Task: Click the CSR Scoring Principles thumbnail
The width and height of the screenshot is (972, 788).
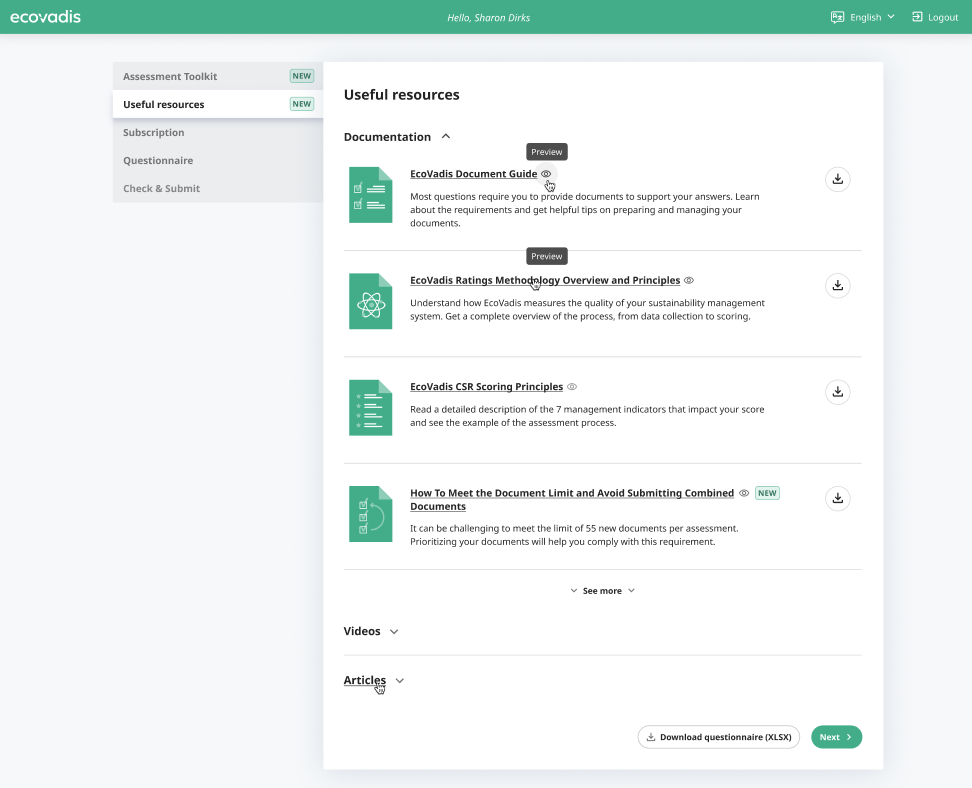Action: pos(371,407)
